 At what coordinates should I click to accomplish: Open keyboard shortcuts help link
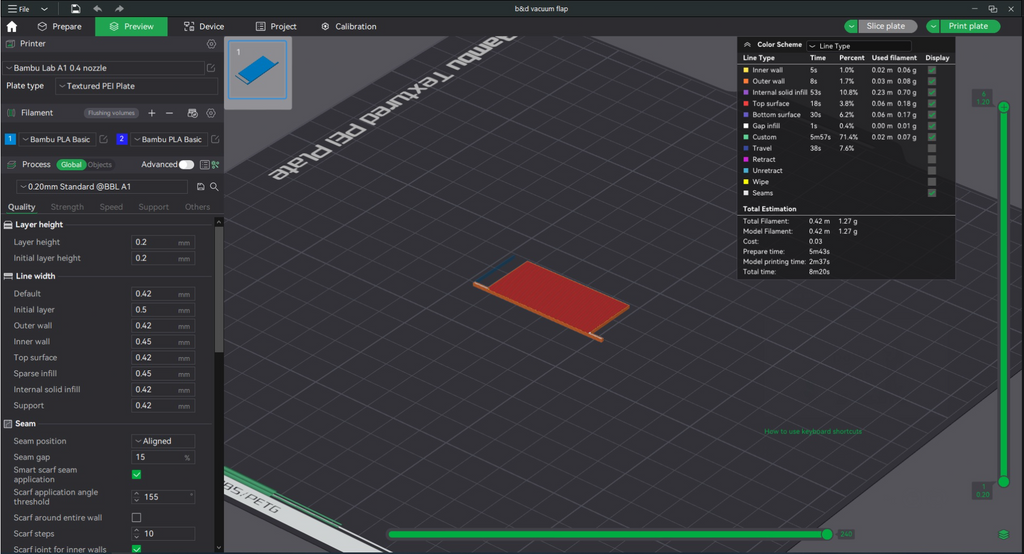pyautogui.click(x=813, y=431)
